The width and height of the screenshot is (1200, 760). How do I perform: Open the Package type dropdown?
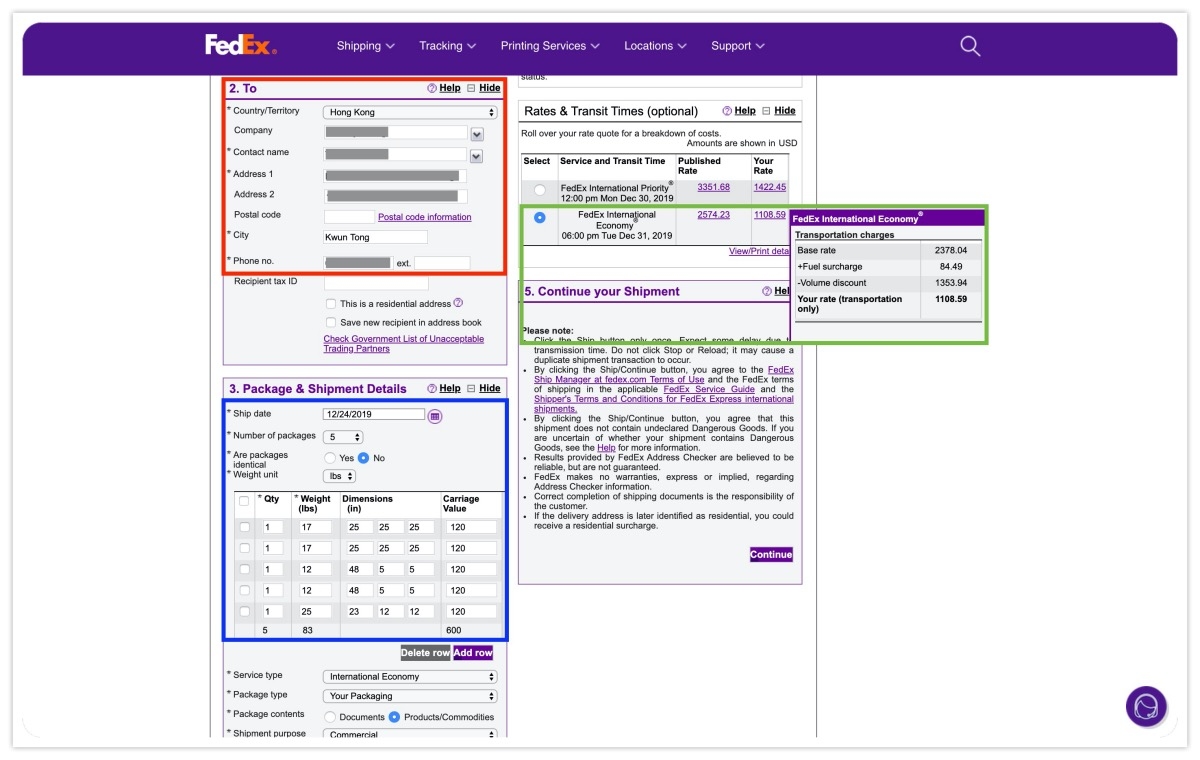click(x=410, y=696)
